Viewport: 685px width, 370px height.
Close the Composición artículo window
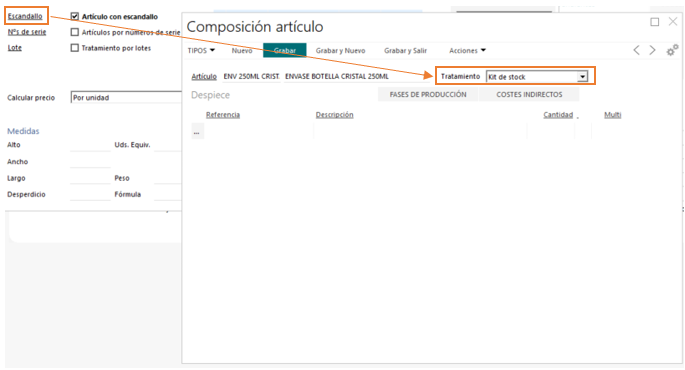[x=673, y=21]
